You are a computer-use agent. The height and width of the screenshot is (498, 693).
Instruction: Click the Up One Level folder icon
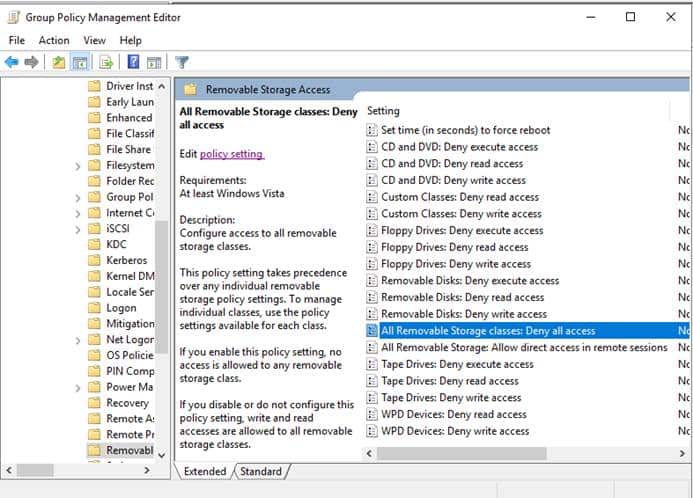59,62
